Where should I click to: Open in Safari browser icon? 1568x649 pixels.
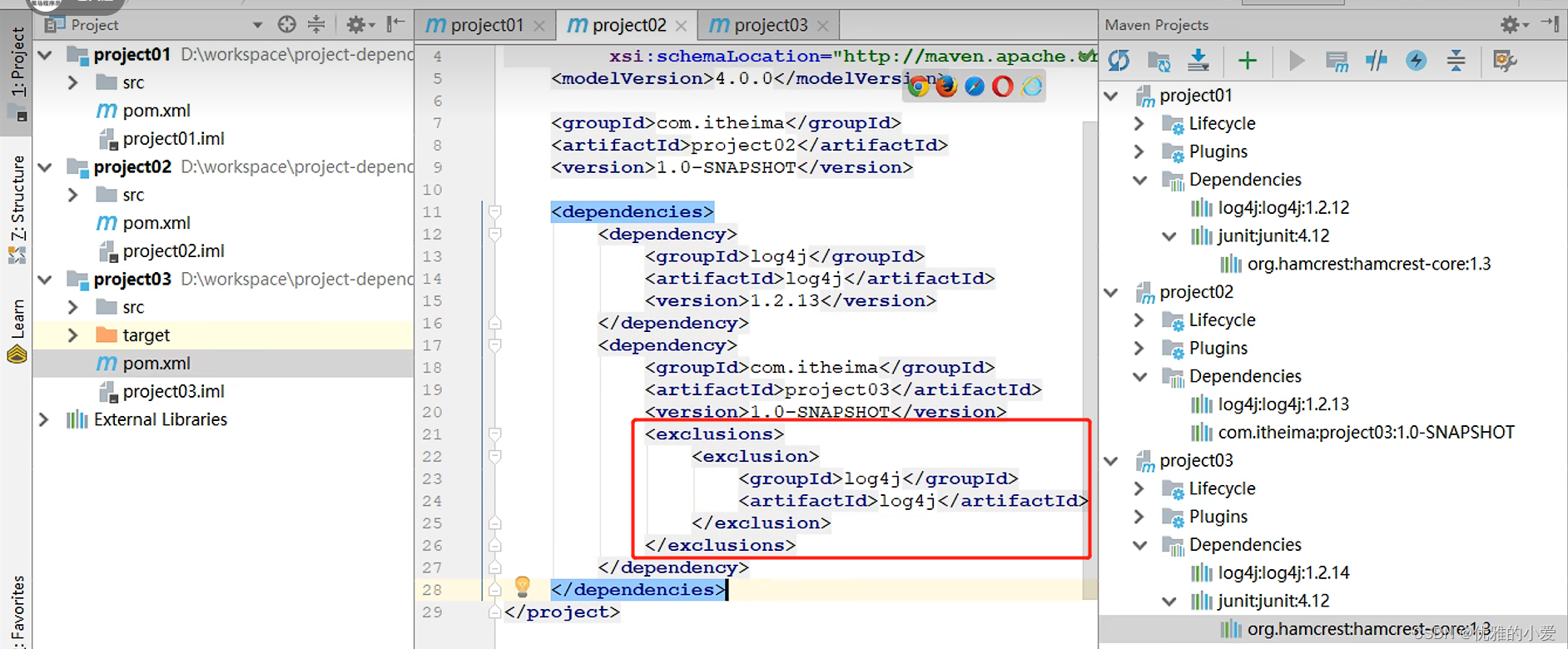click(x=975, y=87)
